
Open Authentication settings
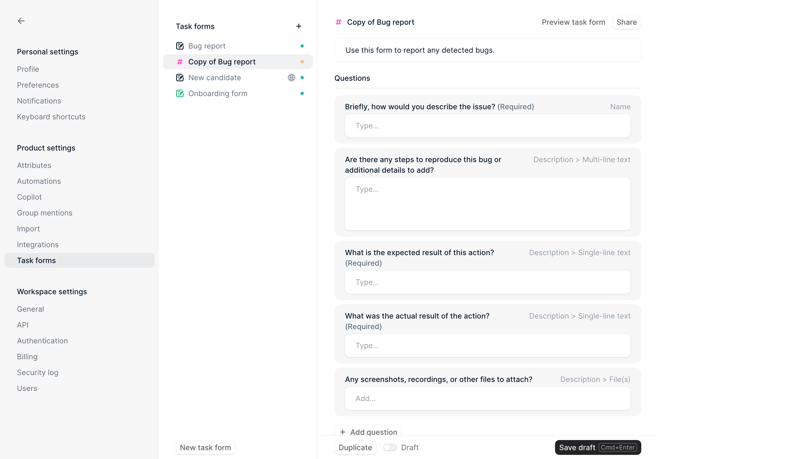42,341
